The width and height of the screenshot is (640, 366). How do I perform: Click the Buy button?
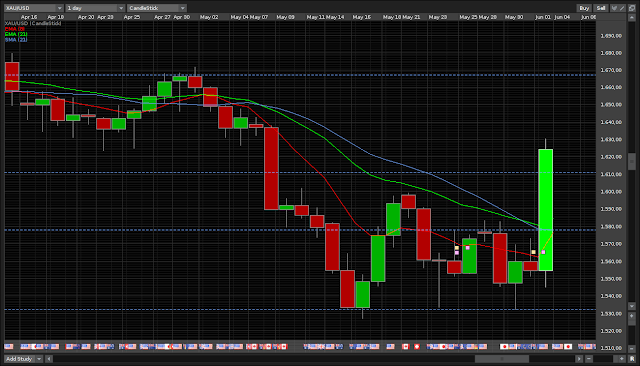584,8
